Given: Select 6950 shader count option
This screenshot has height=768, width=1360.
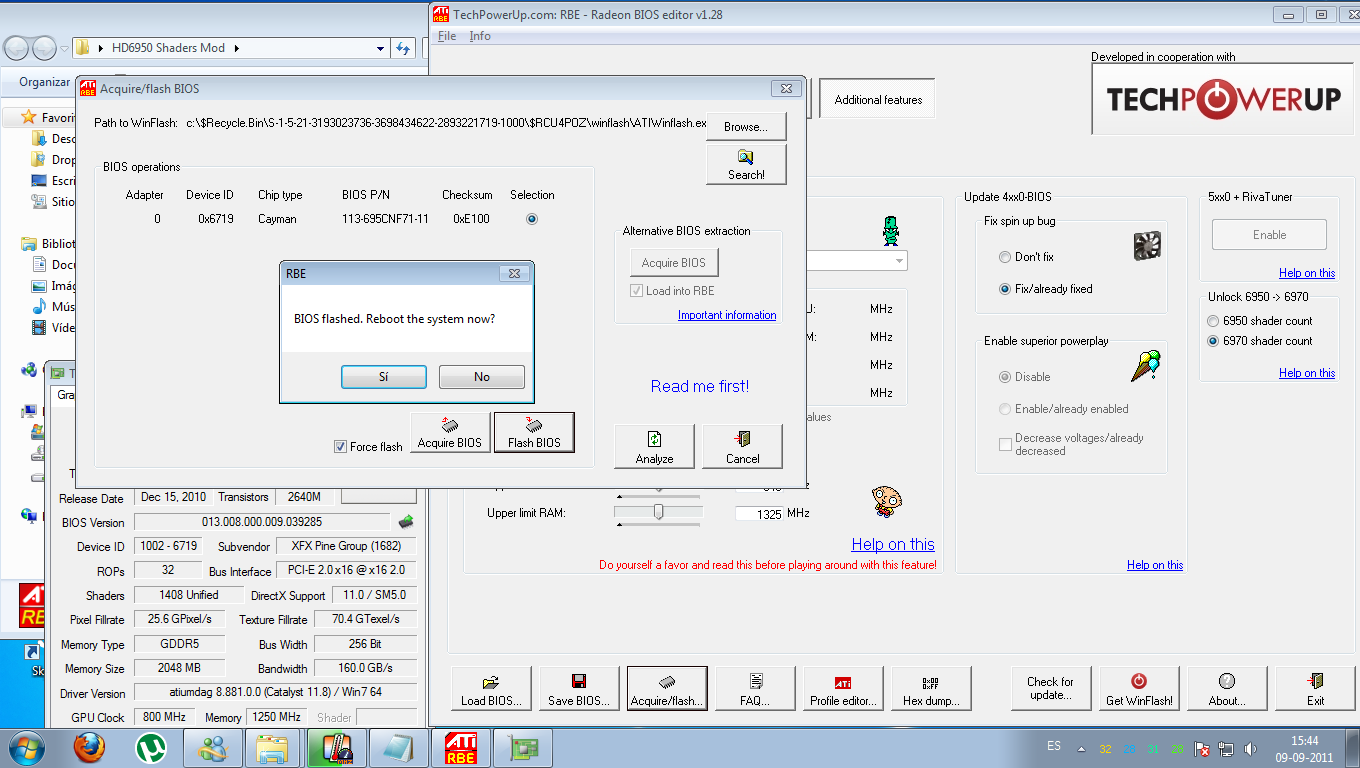Looking at the screenshot, I should (1214, 321).
